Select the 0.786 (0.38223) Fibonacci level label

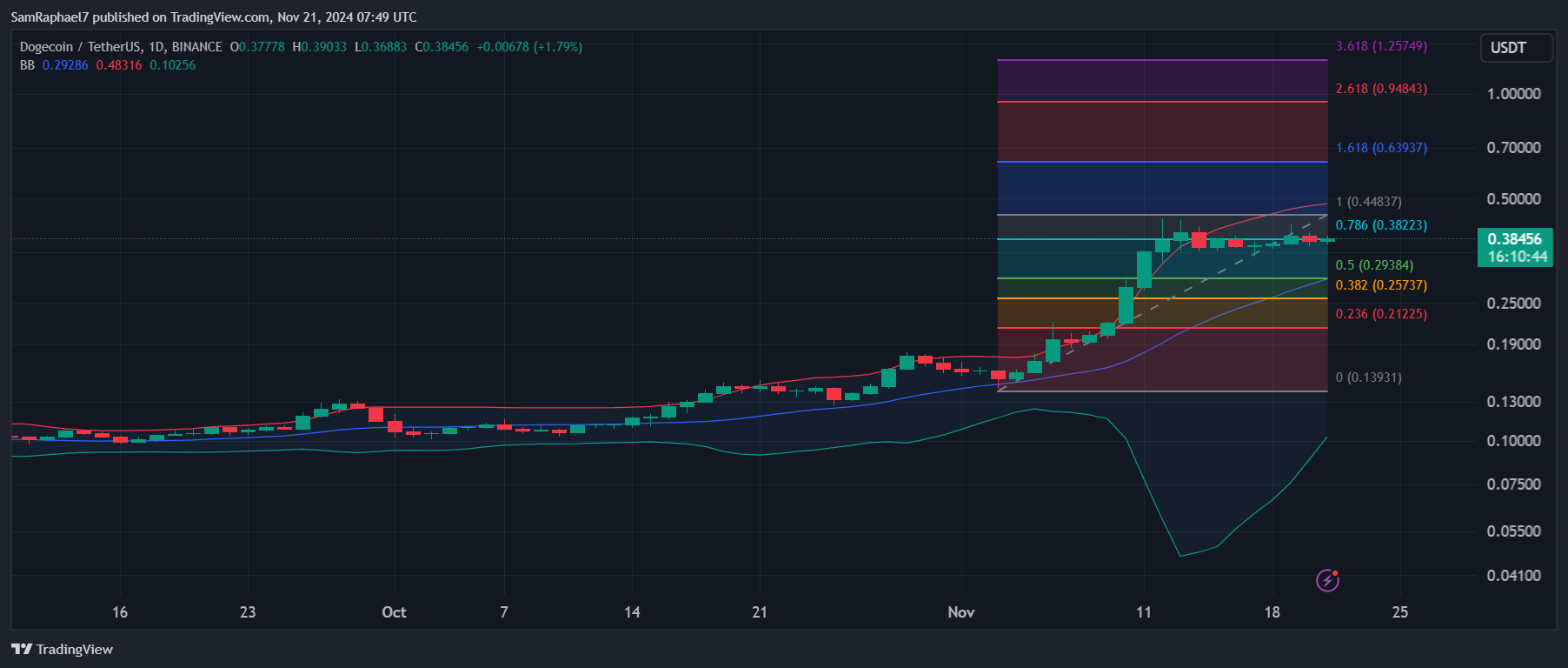1381,225
